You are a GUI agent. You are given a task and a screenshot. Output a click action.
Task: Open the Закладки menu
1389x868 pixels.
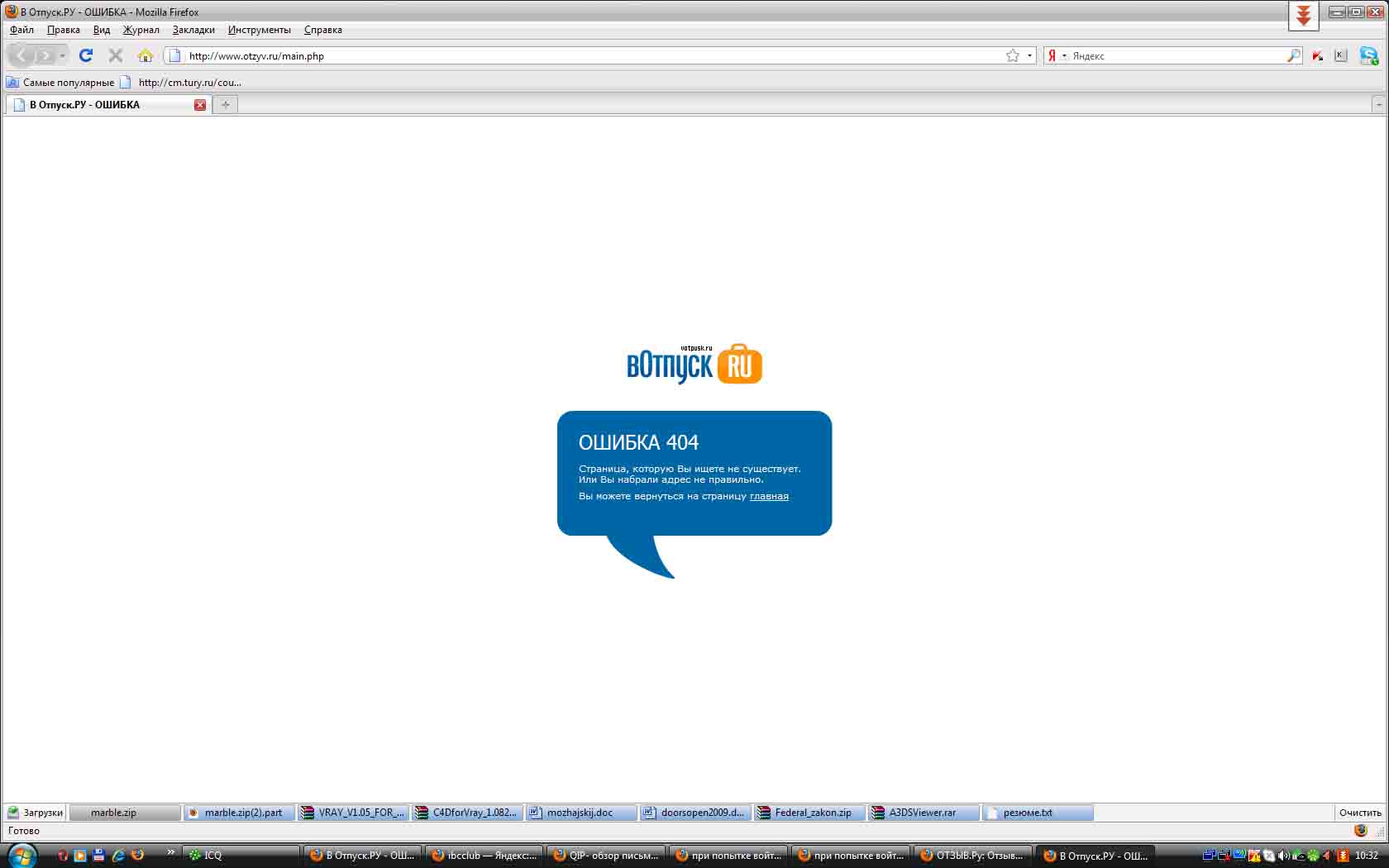point(193,30)
